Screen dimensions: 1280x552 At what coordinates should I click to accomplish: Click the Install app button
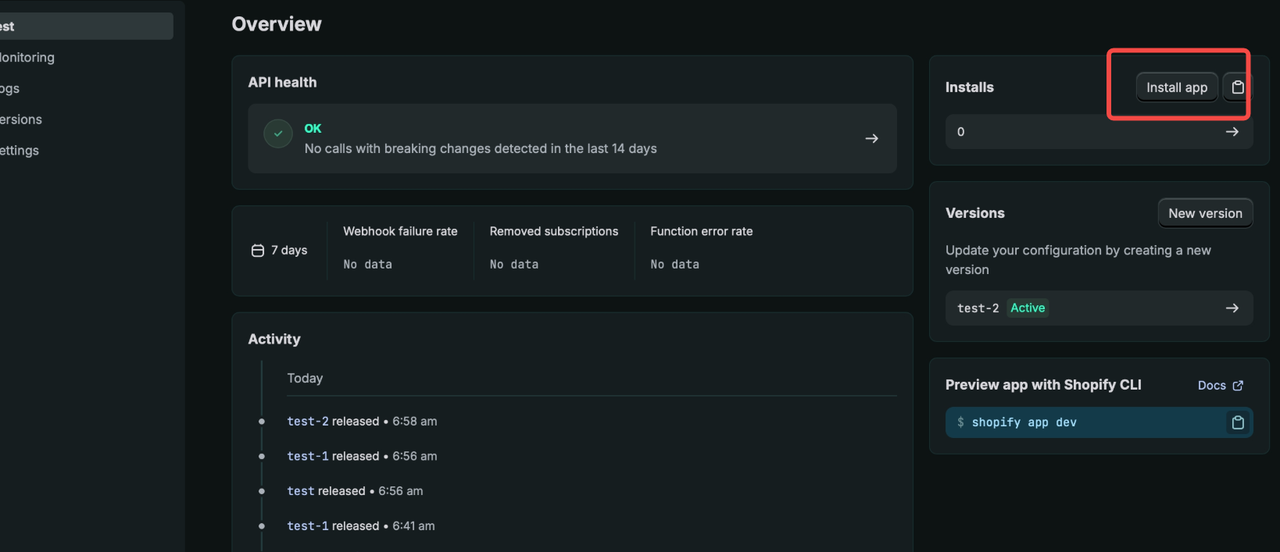click(x=1177, y=87)
